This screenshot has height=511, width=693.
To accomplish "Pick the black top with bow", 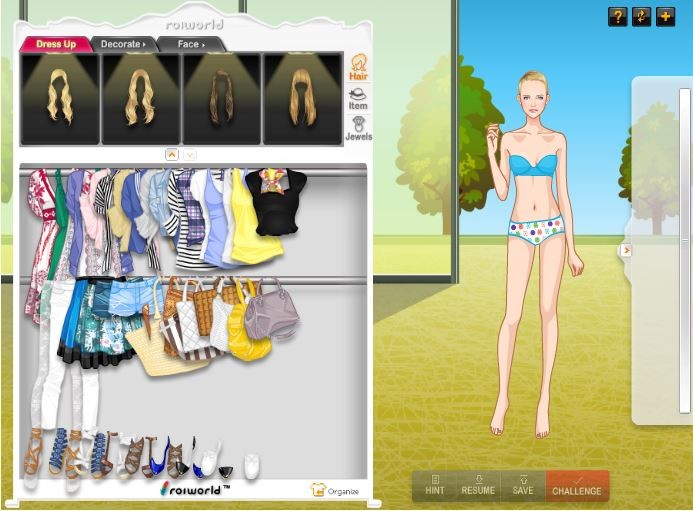I will (x=276, y=205).
